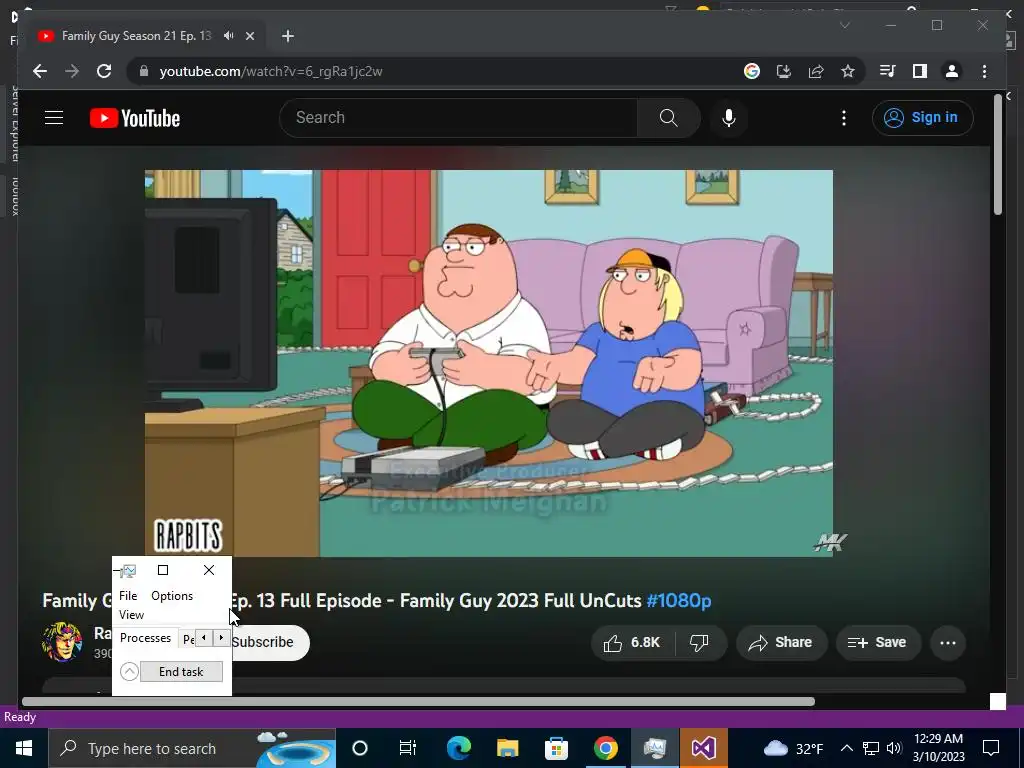This screenshot has height=768, width=1024.
Task: Open the volume tray icon
Action: click(x=894, y=748)
